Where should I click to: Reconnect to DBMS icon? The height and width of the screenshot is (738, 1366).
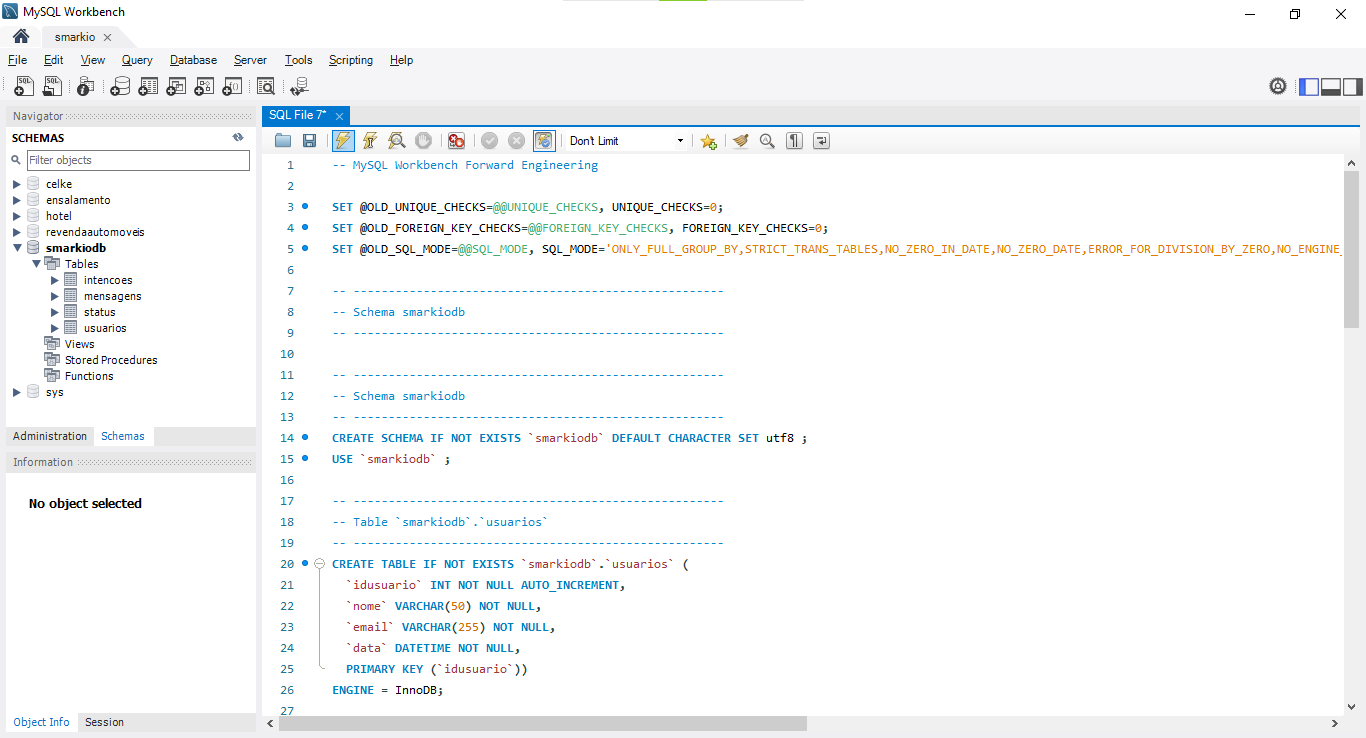(x=299, y=86)
